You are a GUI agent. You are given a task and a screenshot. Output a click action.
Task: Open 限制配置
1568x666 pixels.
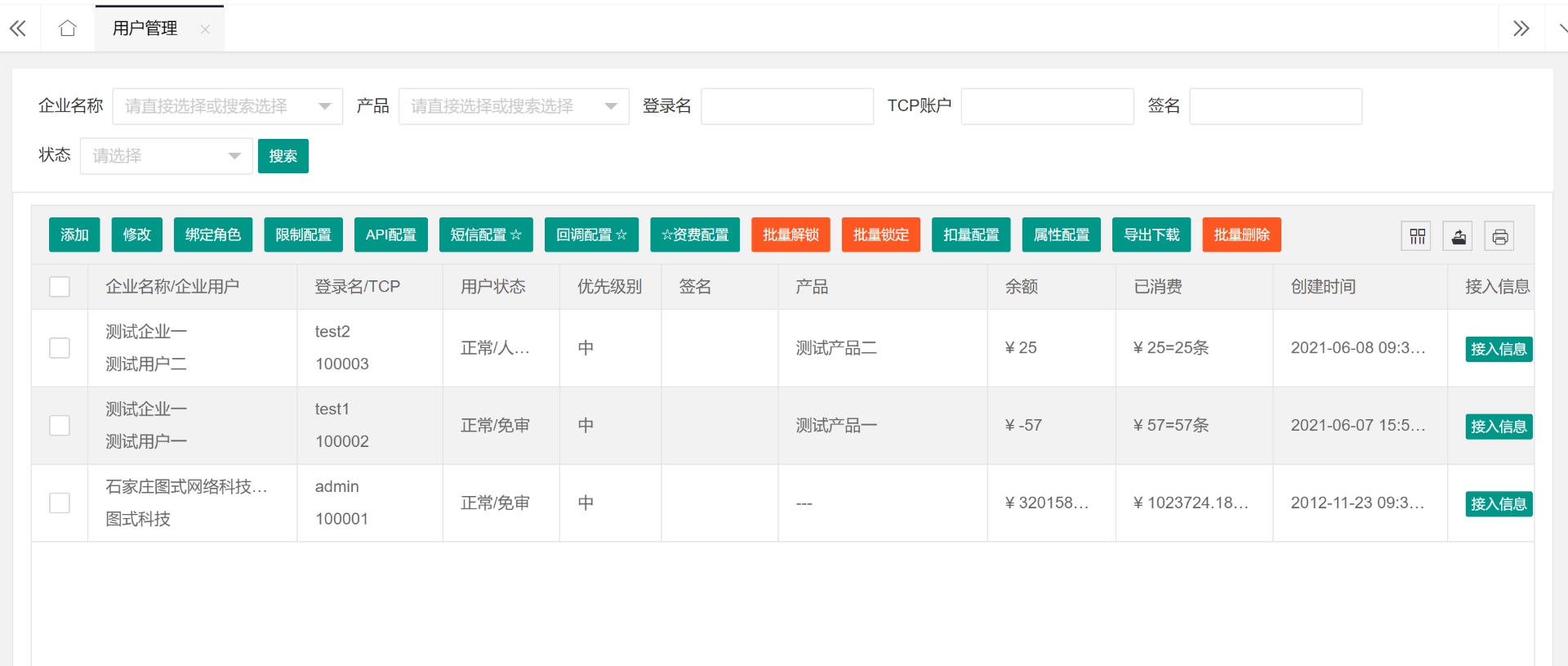click(303, 235)
